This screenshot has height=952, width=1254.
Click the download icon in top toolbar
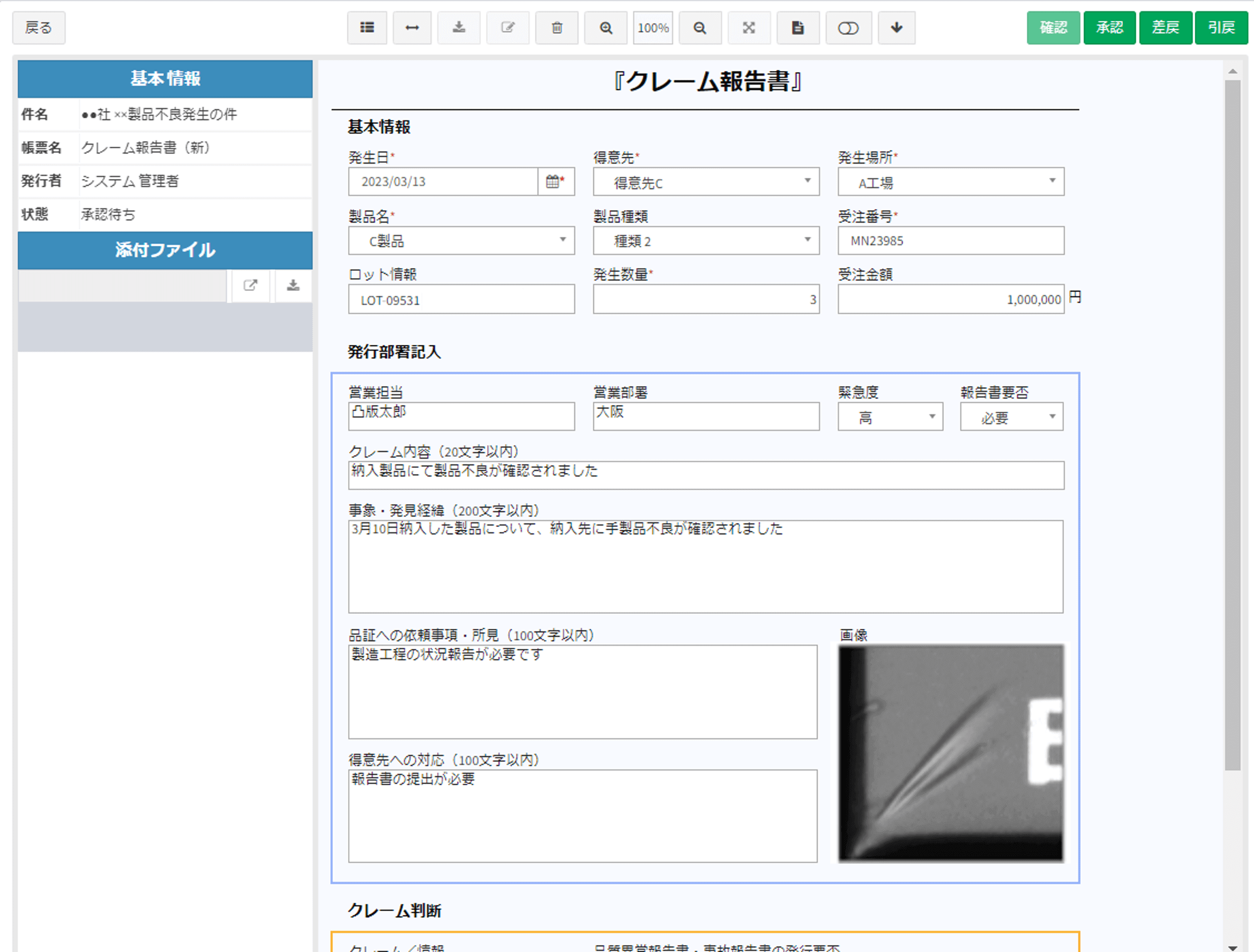[x=459, y=28]
